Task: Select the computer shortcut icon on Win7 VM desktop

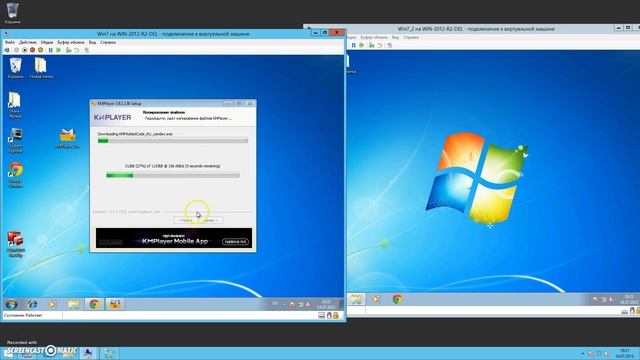Action: [16, 140]
